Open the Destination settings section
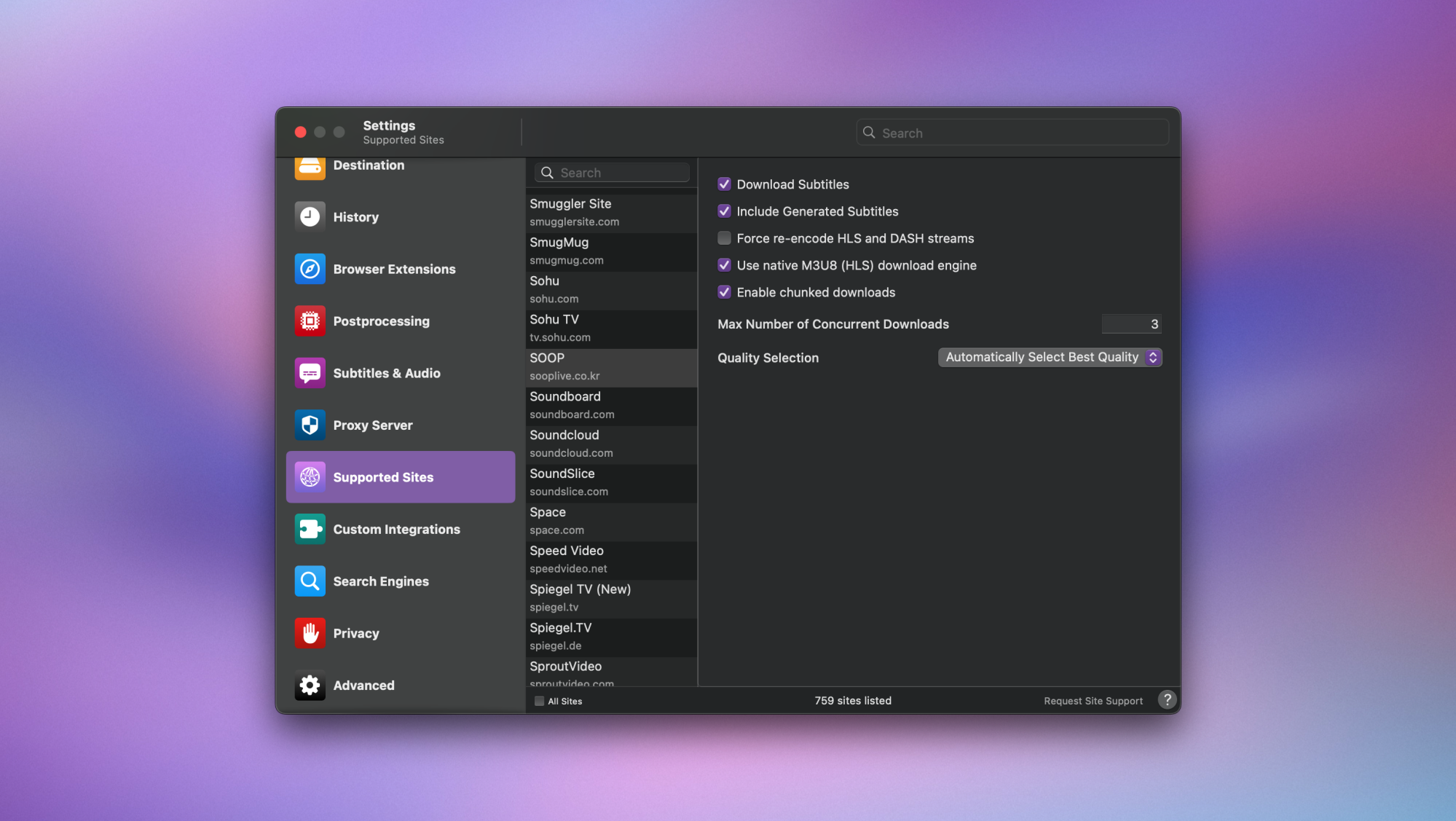1456x821 pixels. pyautogui.click(x=310, y=168)
